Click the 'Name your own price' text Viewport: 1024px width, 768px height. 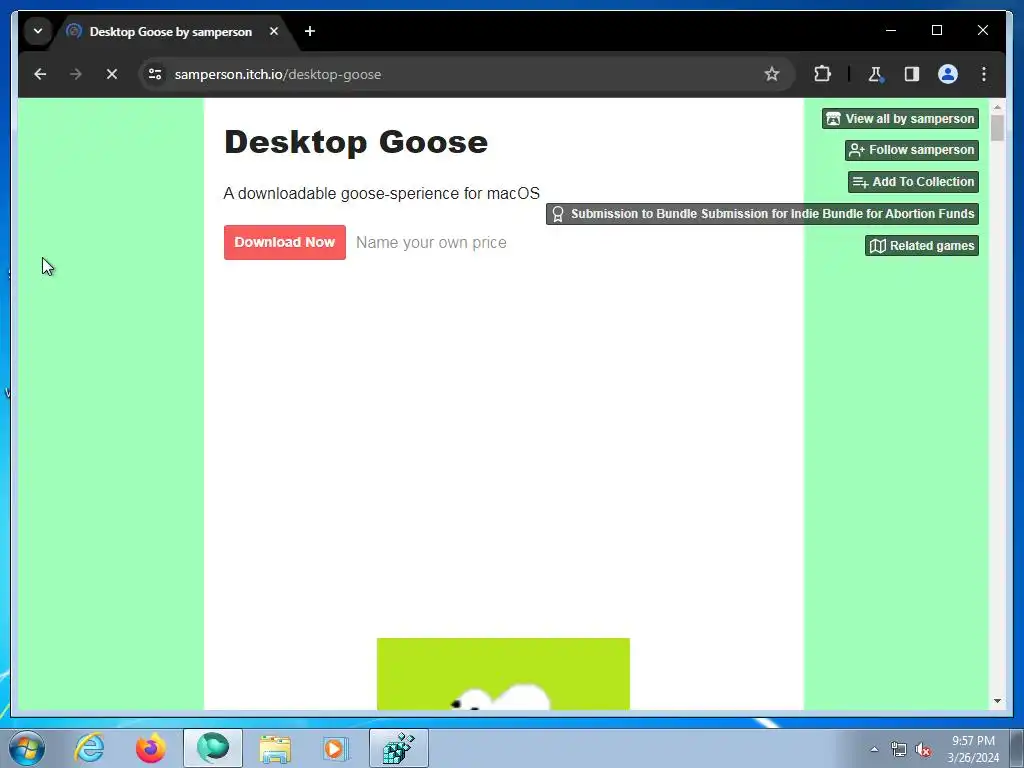point(431,242)
